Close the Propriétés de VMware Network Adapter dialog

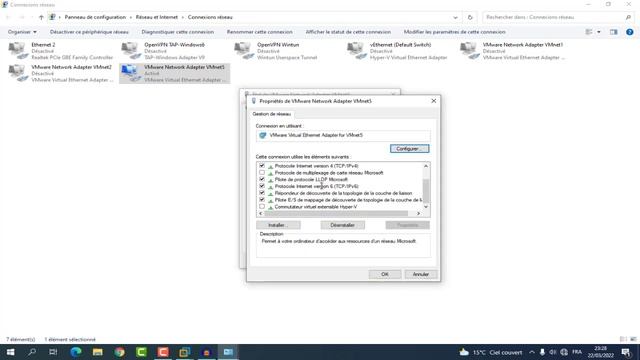tap(433, 101)
